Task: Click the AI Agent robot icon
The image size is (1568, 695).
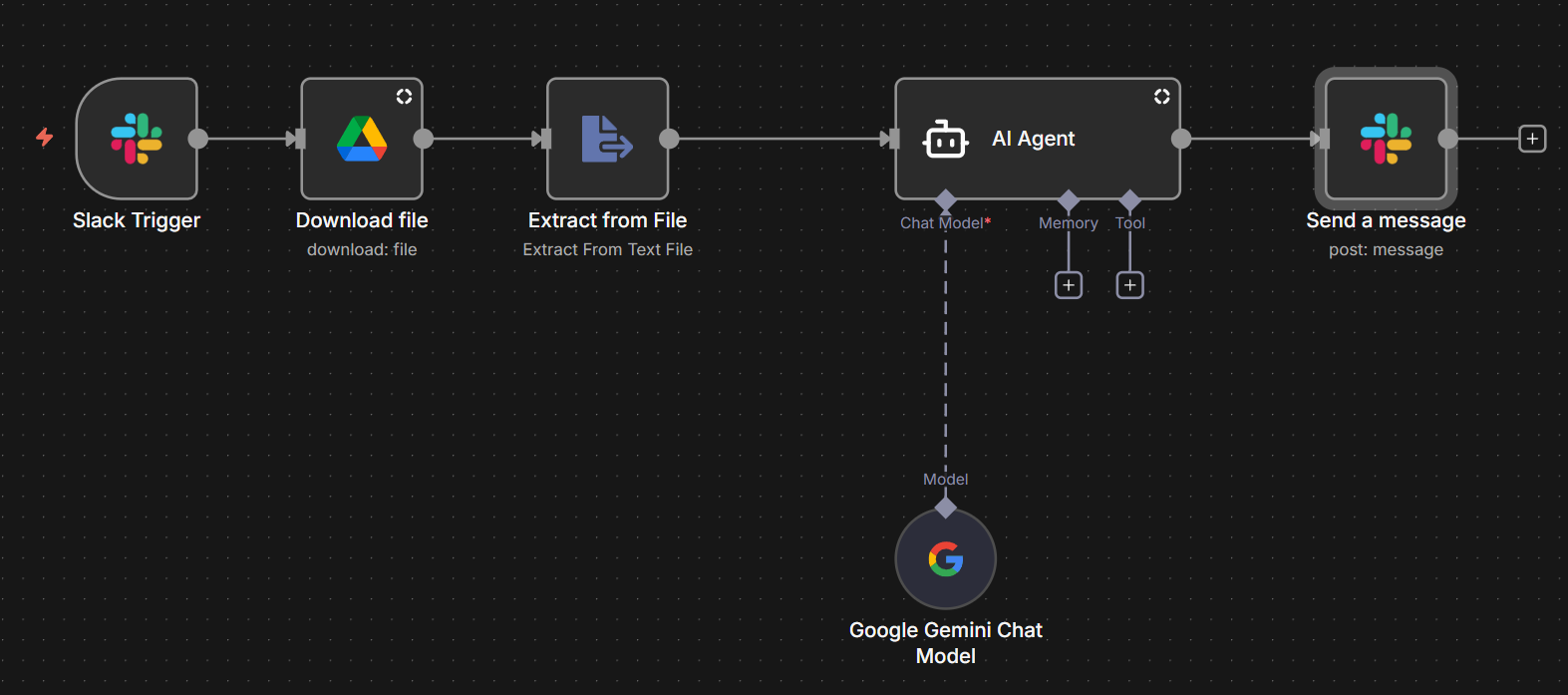Action: (x=945, y=140)
